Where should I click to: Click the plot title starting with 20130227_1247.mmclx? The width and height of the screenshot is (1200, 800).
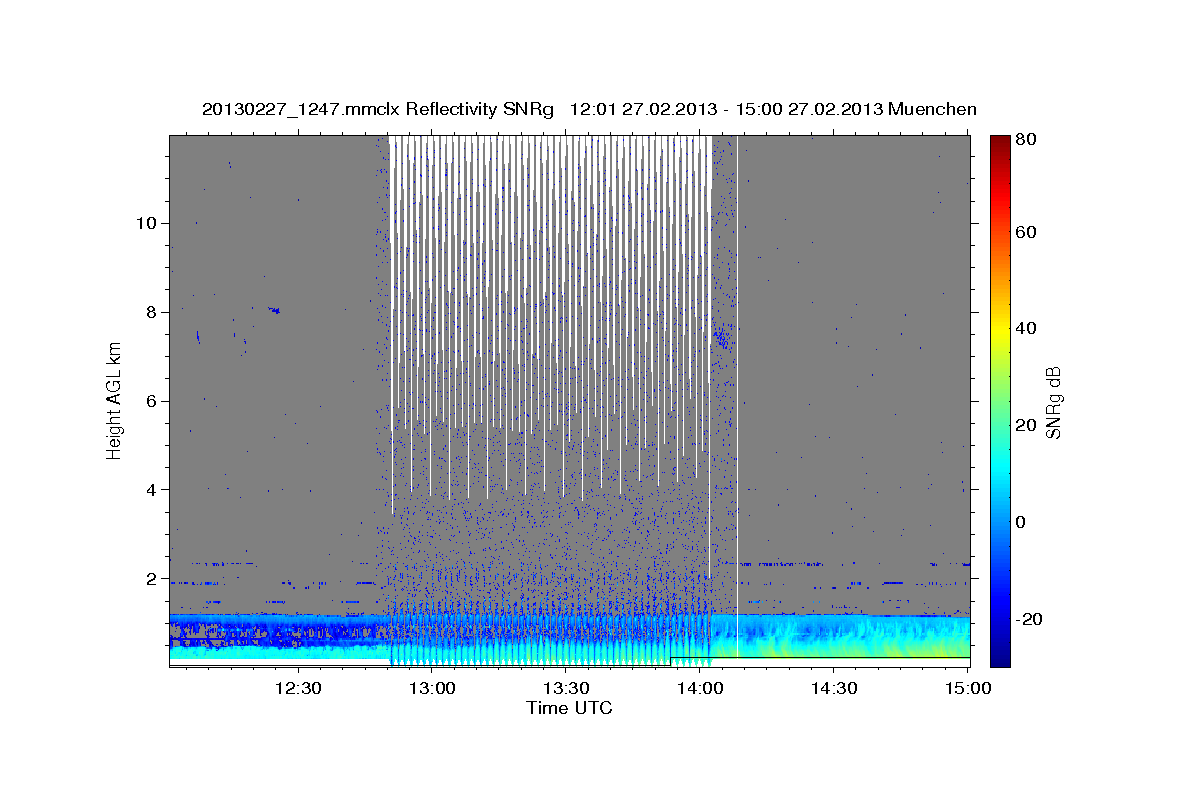589,109
